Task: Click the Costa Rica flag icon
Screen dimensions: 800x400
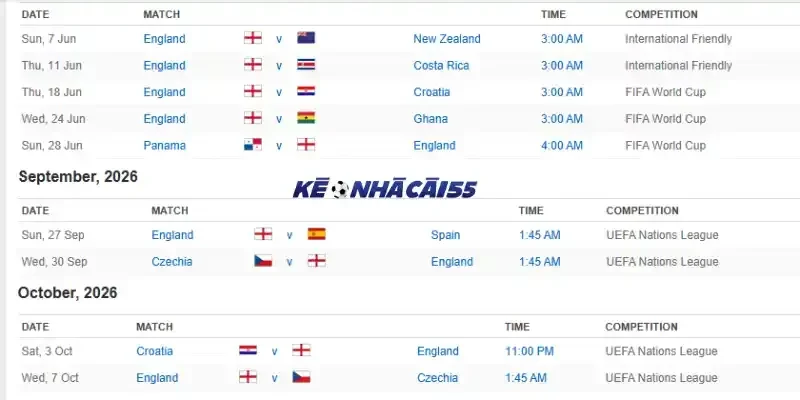Action: [x=306, y=64]
